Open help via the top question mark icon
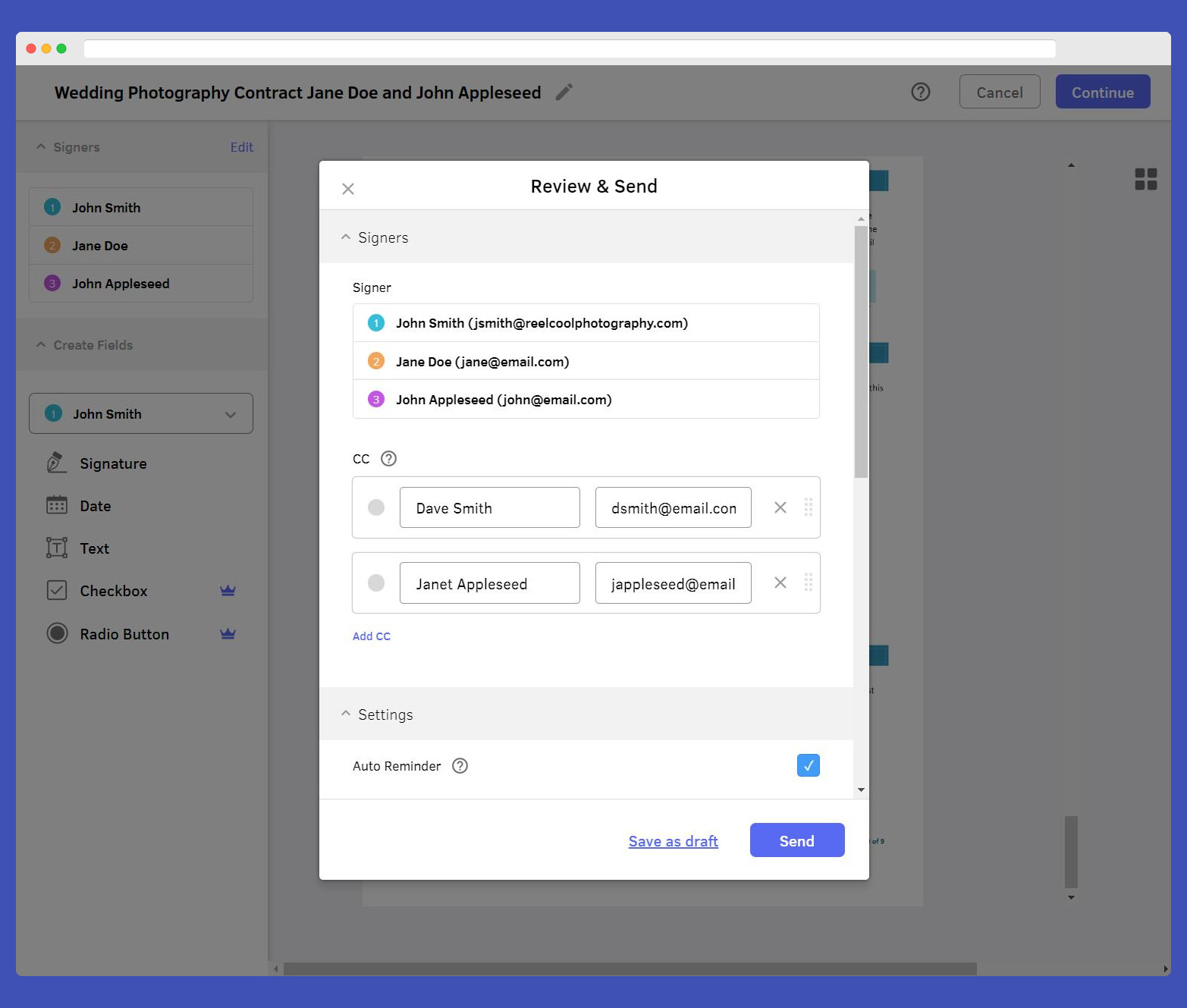Image resolution: width=1187 pixels, height=1008 pixels. coord(920,93)
